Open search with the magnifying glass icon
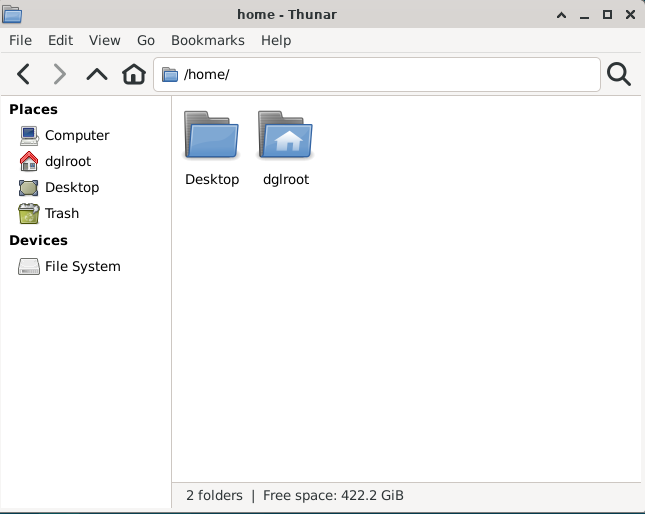The height and width of the screenshot is (514, 645). 619,74
